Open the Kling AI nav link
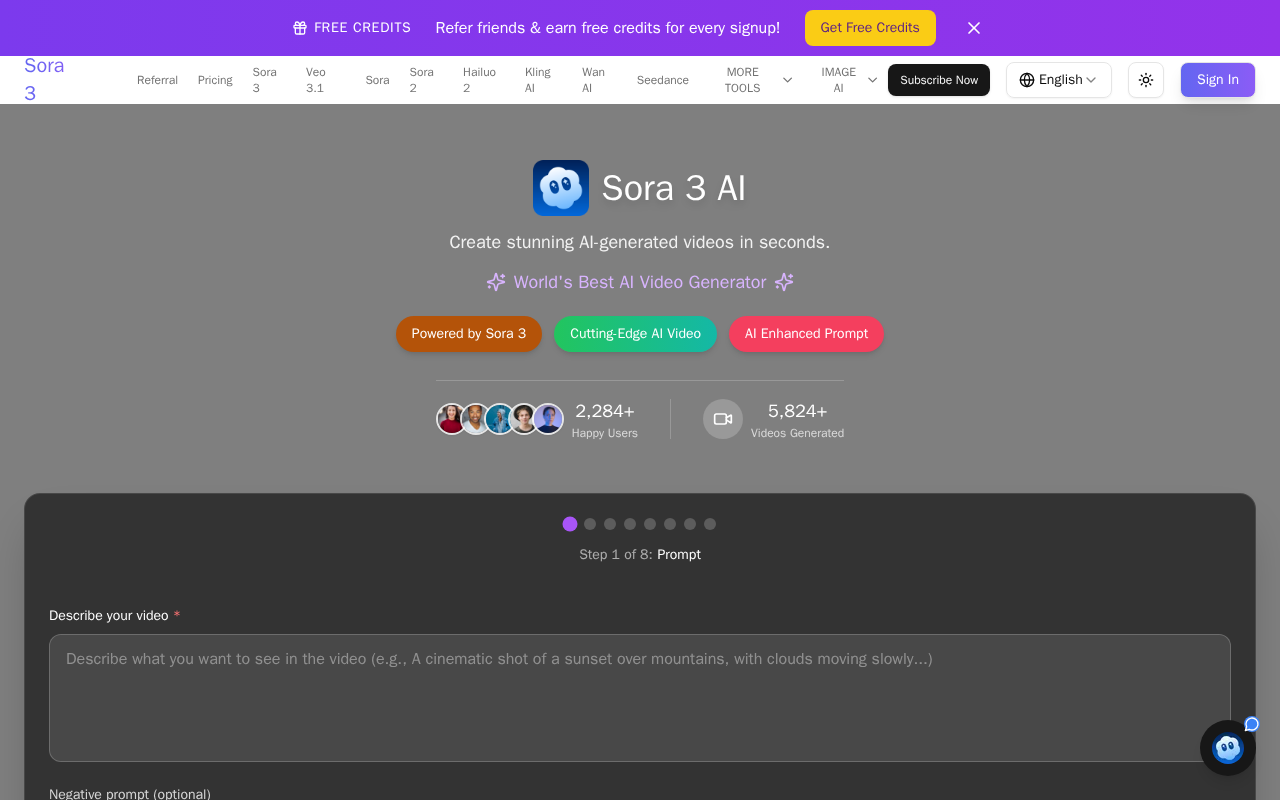Screen dimensions: 1280x800 (x=538, y=80)
